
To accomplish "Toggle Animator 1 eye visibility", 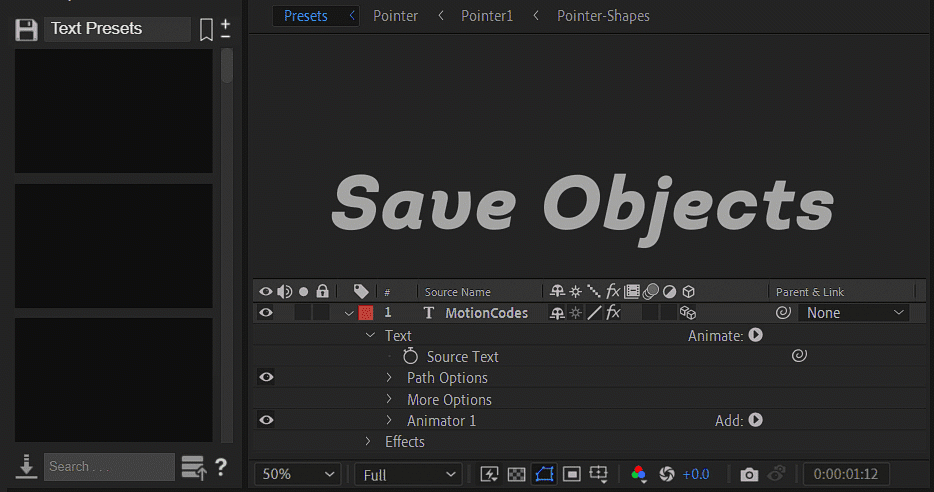I will [x=266, y=420].
